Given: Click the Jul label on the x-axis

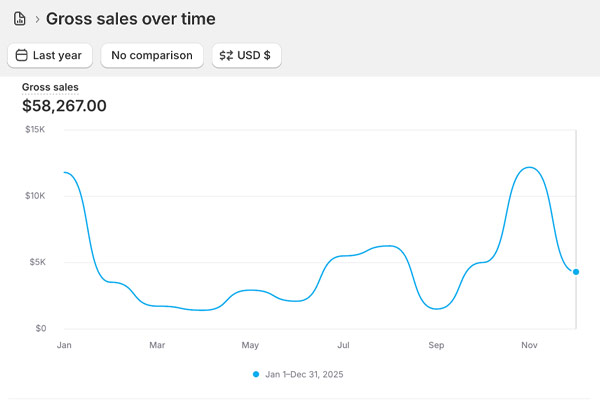Looking at the screenshot, I should coord(343,345).
